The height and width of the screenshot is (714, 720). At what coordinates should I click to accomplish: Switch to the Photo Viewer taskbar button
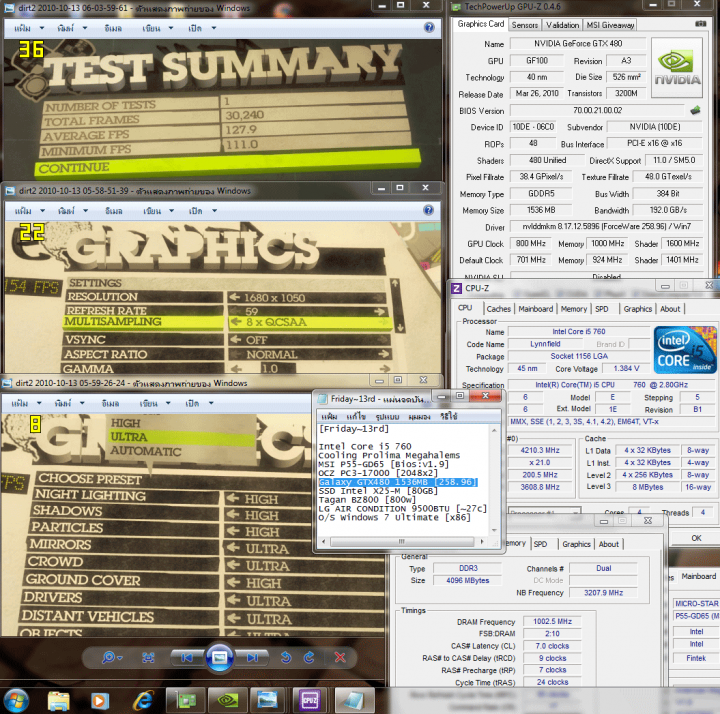click(268, 701)
